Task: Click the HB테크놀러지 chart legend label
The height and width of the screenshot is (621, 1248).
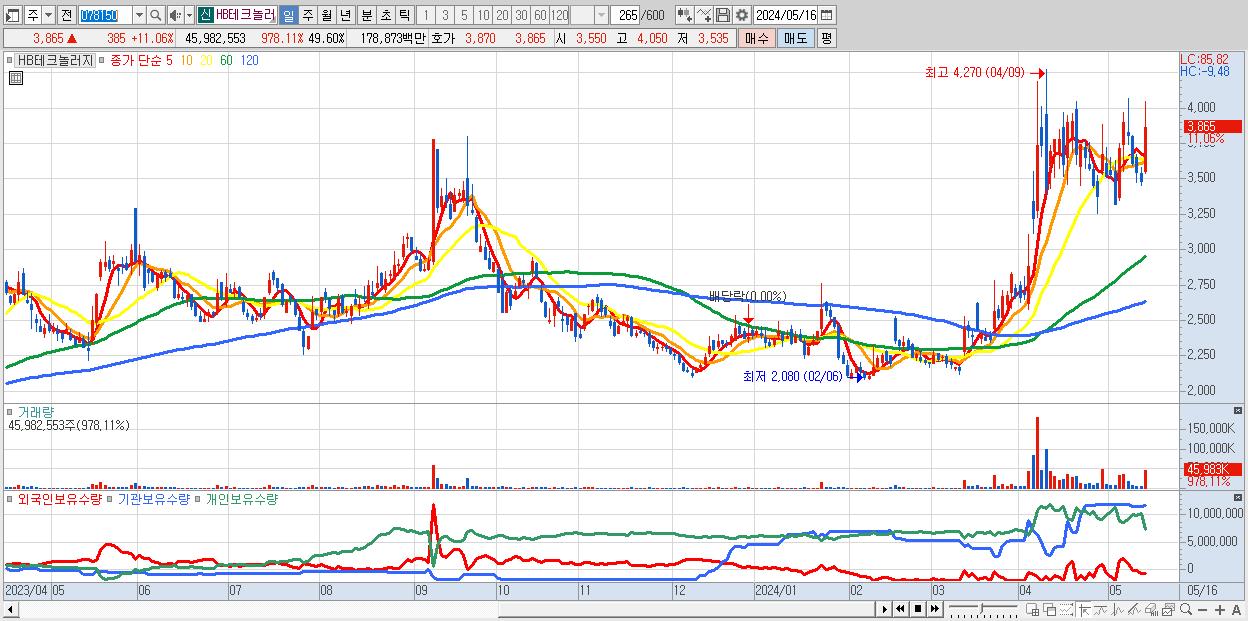Action: [54, 60]
